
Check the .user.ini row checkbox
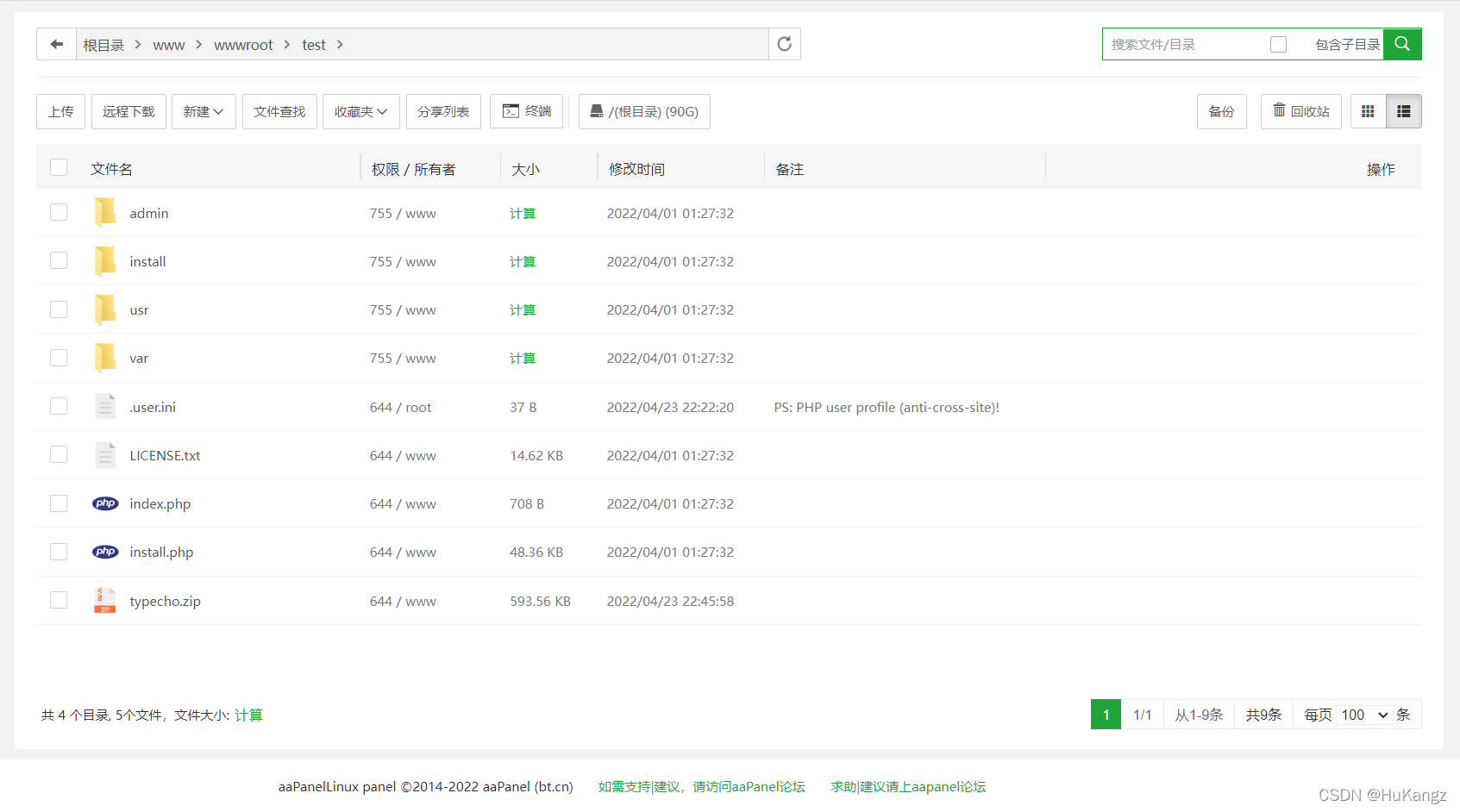point(59,406)
